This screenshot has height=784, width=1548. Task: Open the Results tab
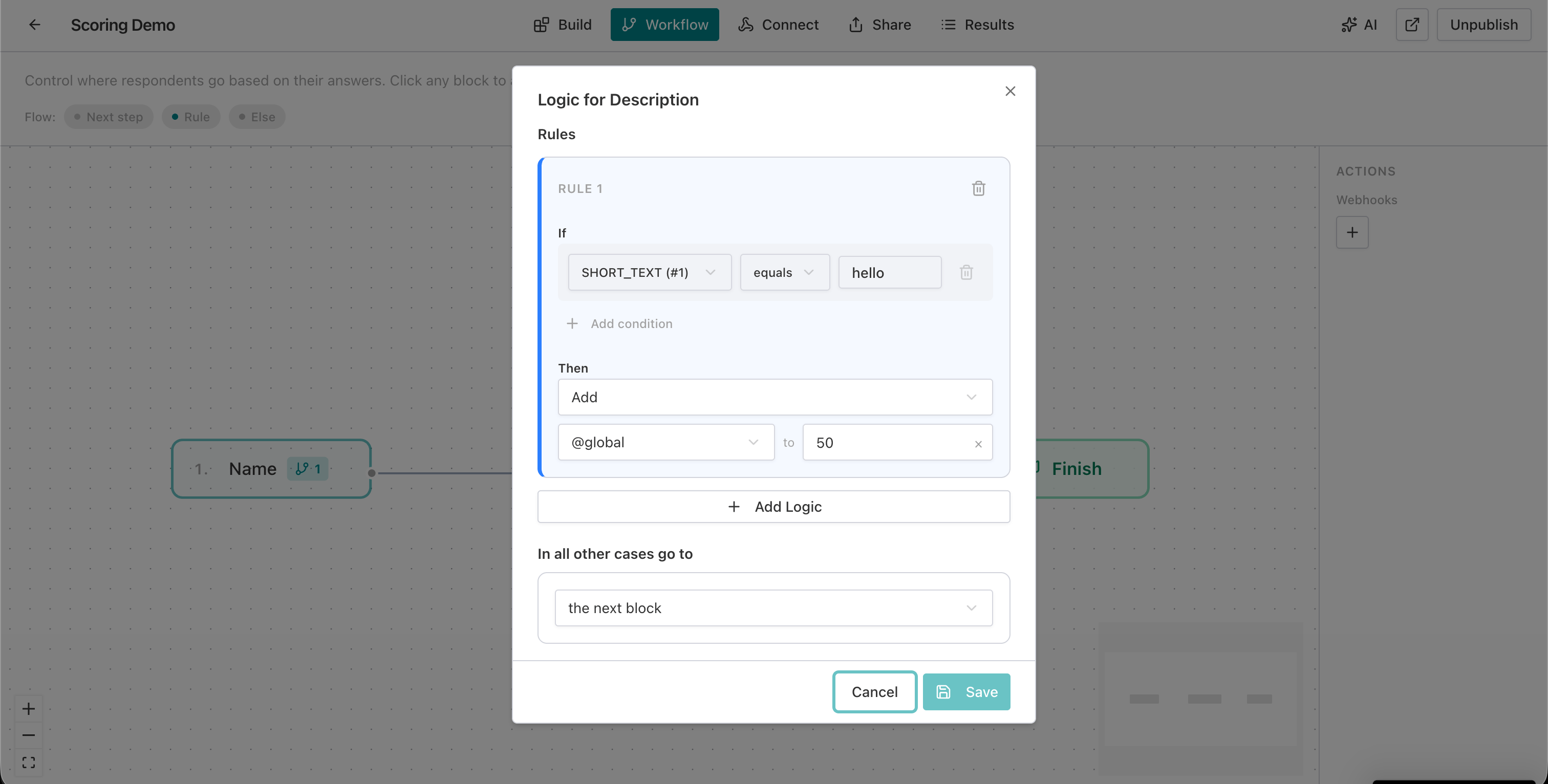(x=977, y=25)
